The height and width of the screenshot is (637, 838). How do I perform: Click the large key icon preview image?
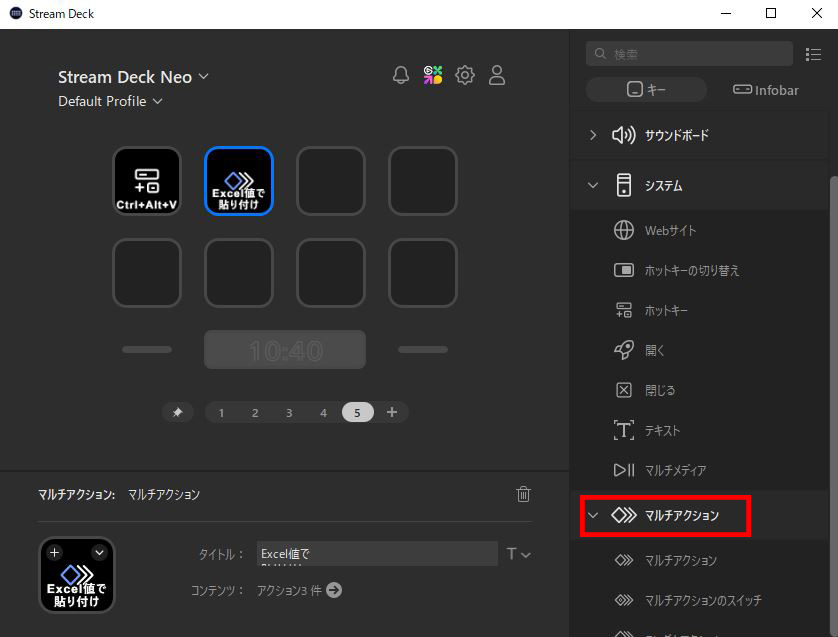tap(77, 575)
